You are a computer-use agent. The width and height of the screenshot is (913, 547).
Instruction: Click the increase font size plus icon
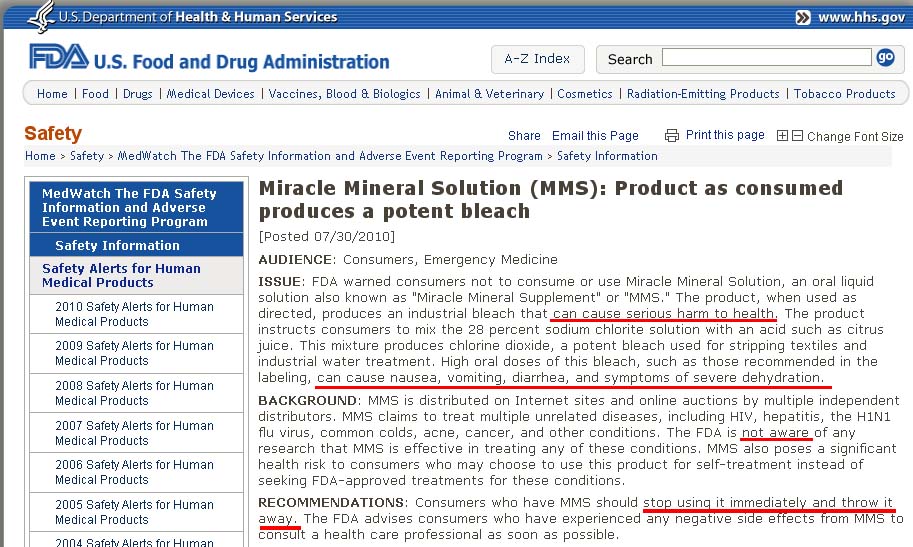(x=783, y=136)
